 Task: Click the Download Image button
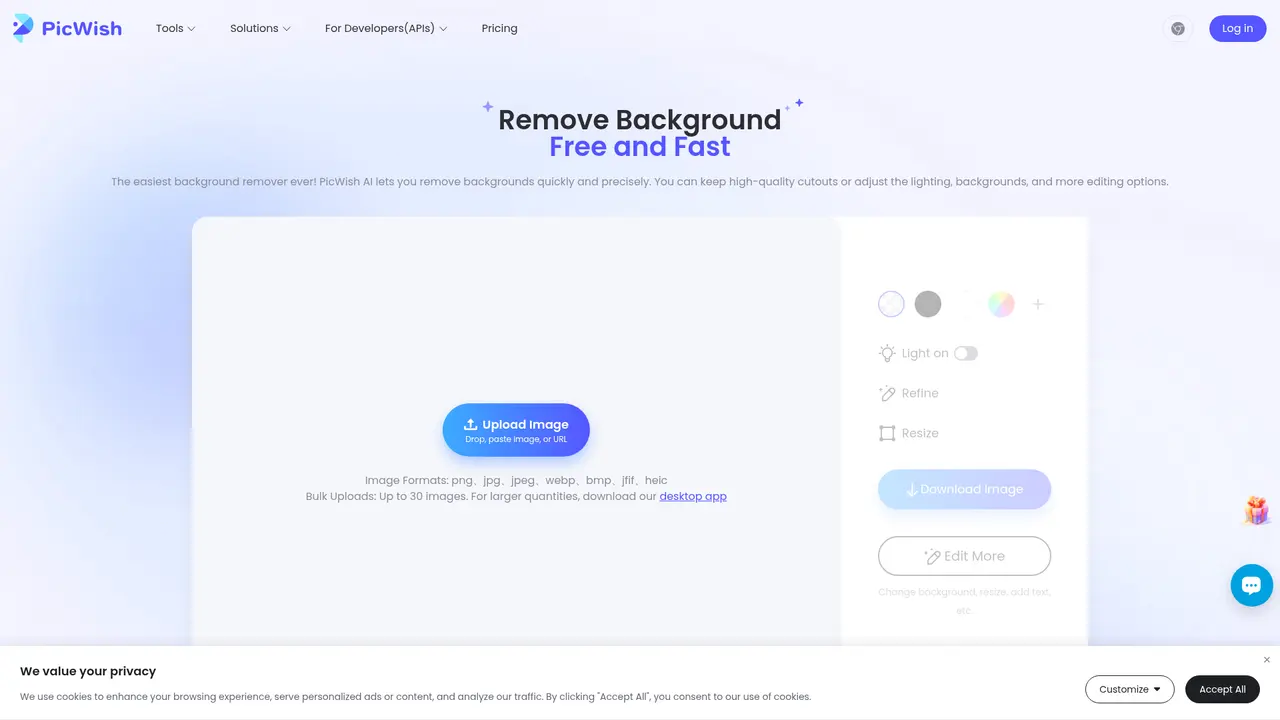click(x=964, y=489)
